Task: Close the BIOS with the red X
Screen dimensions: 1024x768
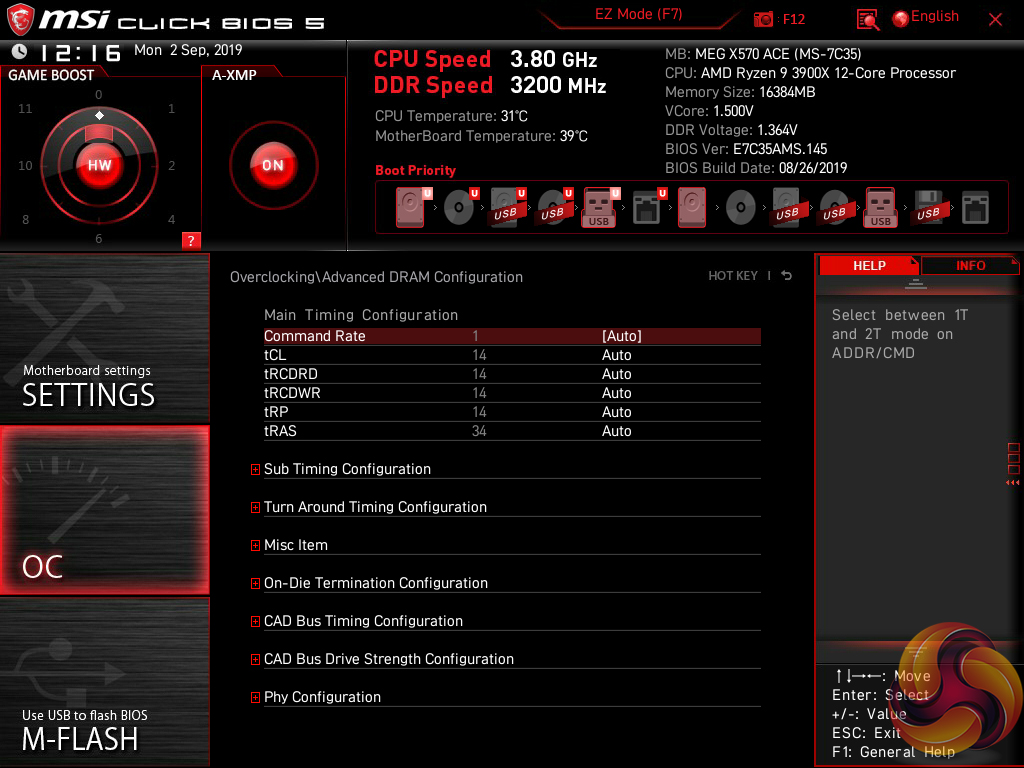Action: [995, 20]
